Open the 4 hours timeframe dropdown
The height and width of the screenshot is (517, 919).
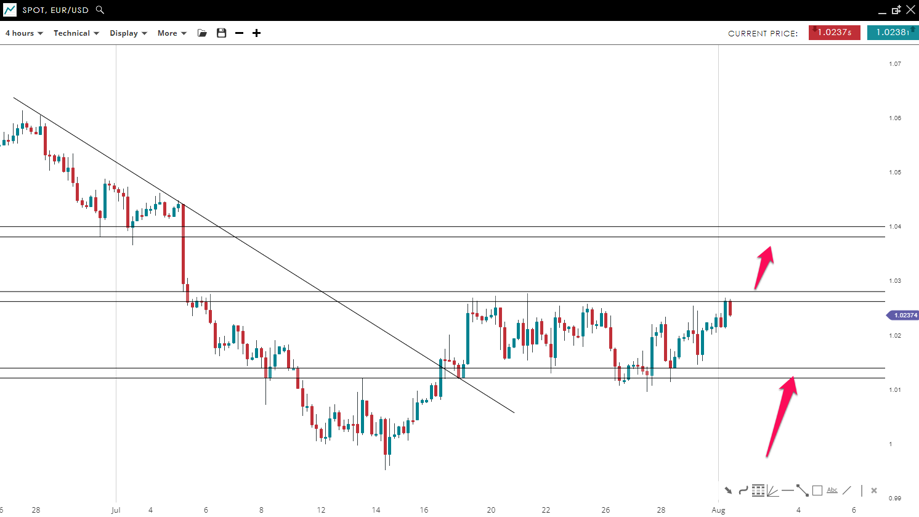tap(24, 33)
